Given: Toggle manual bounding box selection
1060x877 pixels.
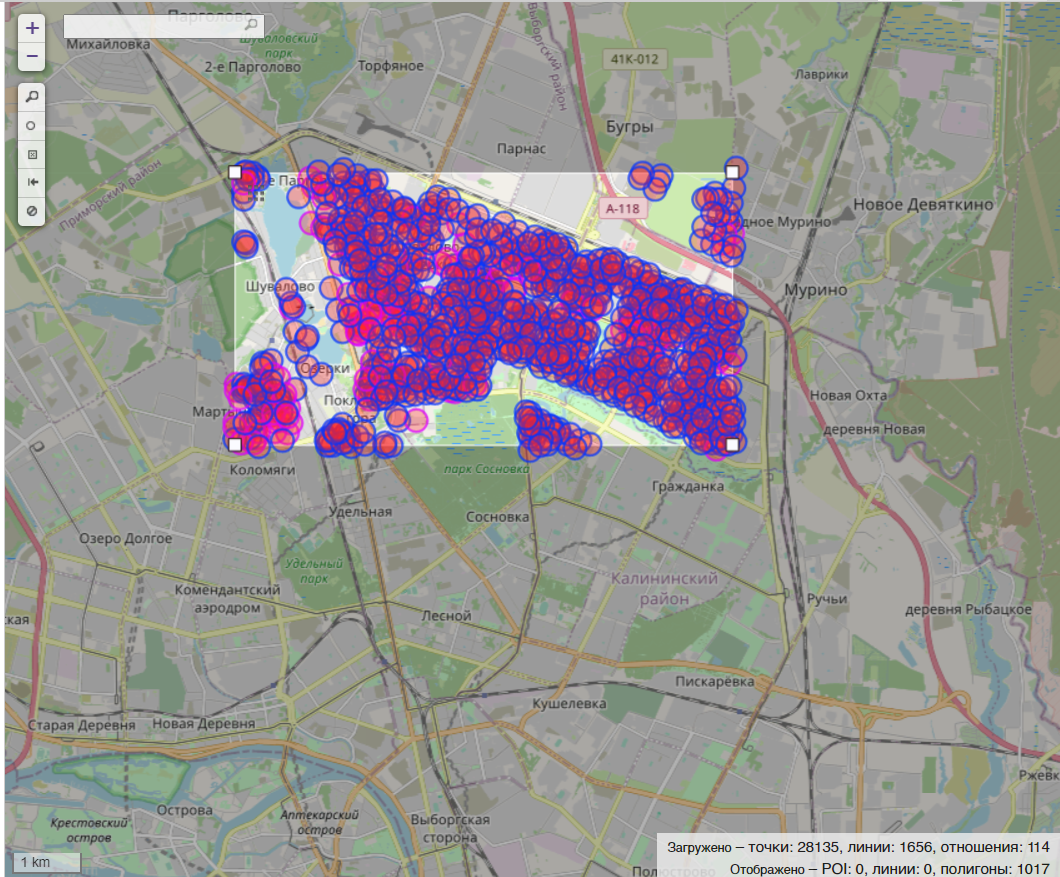Looking at the screenshot, I should coord(32,155).
